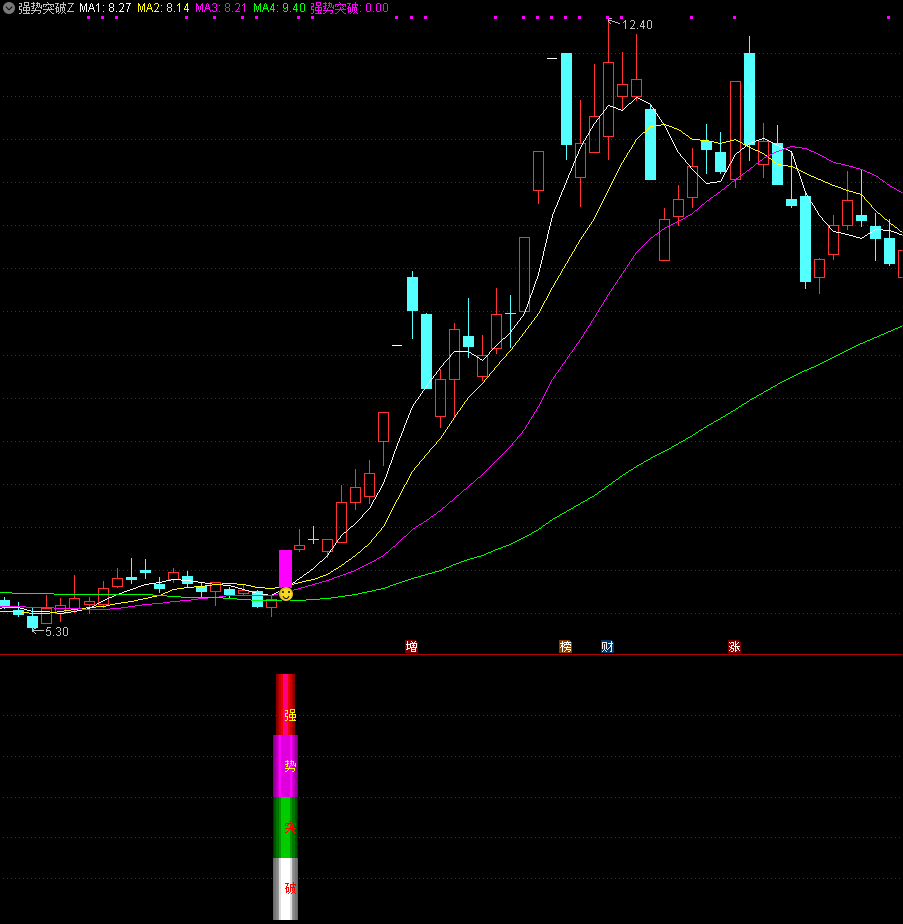
Task: Expand the indicator dropdown arrow at top-left
Action: [9, 8]
